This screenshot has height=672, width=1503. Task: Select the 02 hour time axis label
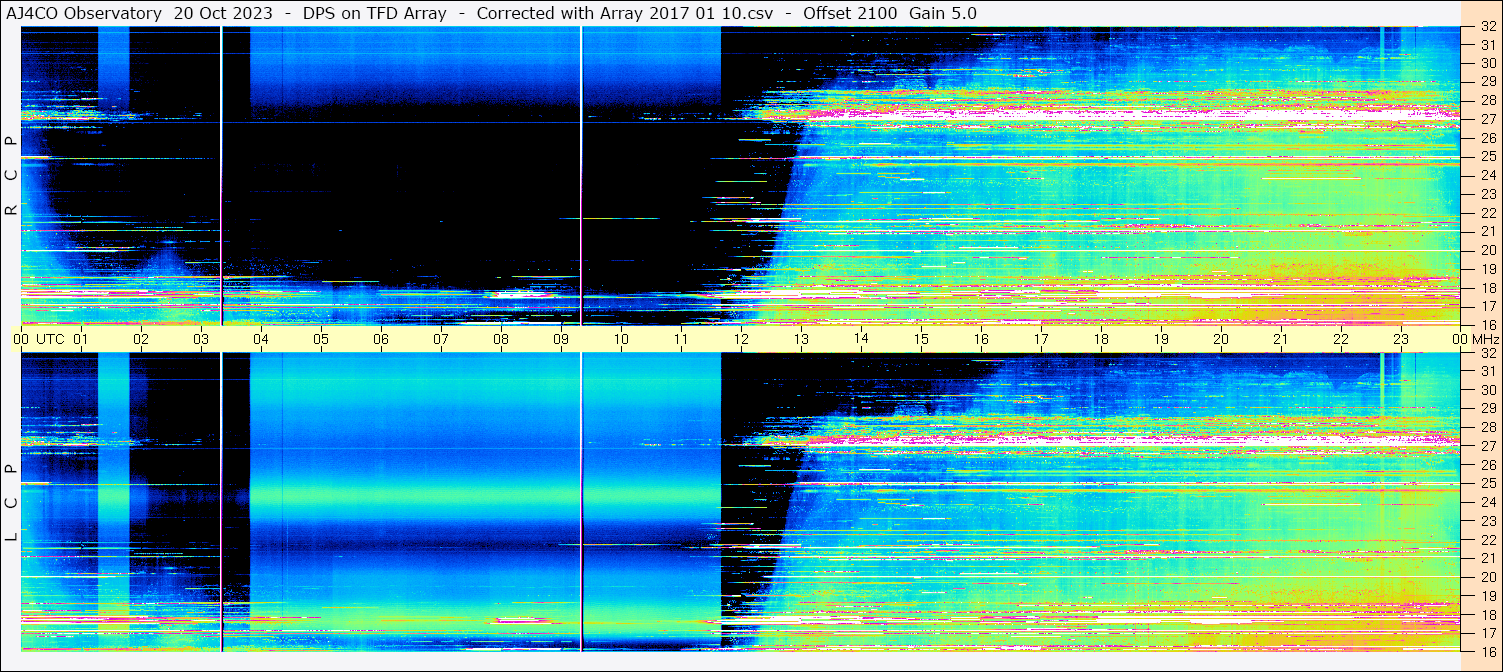click(141, 339)
